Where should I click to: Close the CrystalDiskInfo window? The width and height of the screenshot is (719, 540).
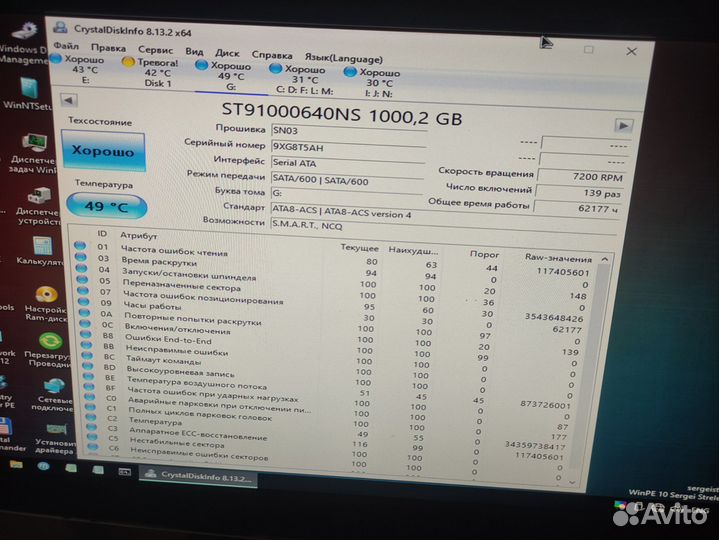coord(631,51)
